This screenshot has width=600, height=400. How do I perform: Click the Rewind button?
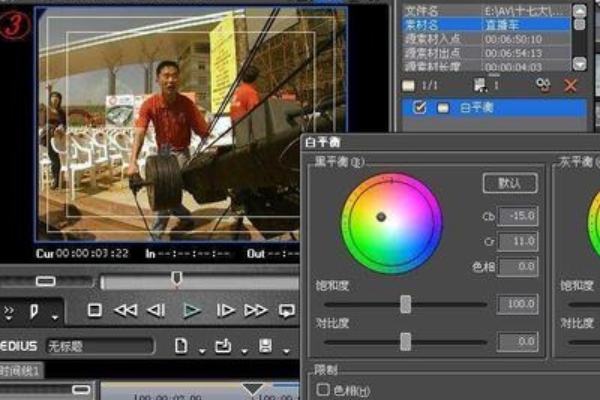(x=126, y=310)
